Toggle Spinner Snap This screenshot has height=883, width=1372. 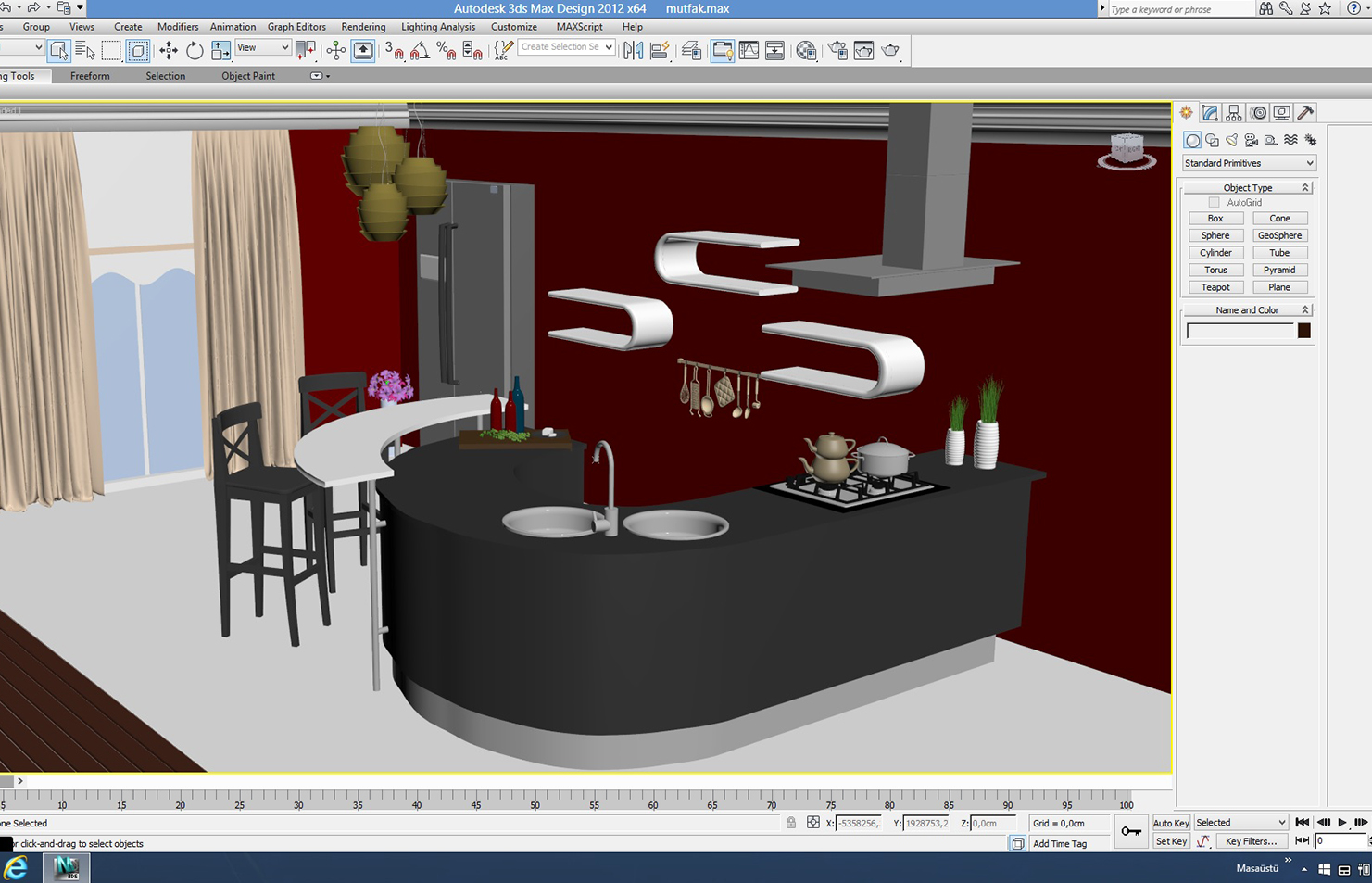point(472,50)
